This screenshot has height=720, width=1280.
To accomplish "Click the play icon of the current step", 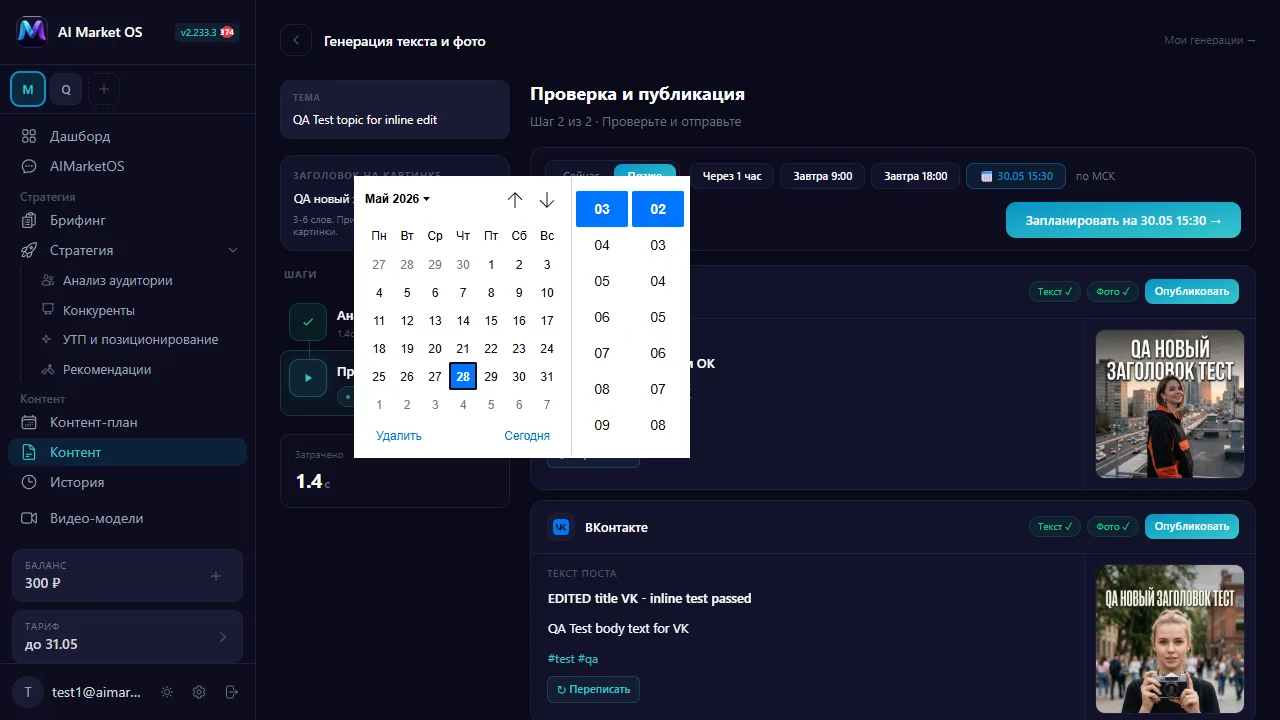I will pos(308,378).
